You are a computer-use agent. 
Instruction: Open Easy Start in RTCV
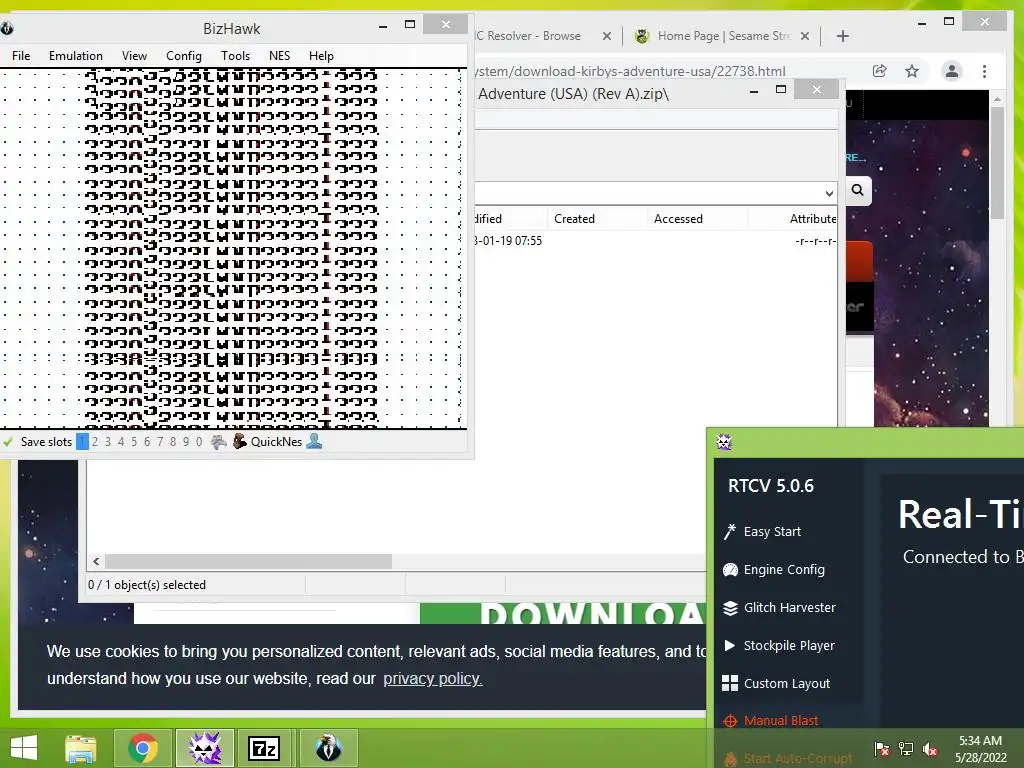pyautogui.click(x=772, y=532)
